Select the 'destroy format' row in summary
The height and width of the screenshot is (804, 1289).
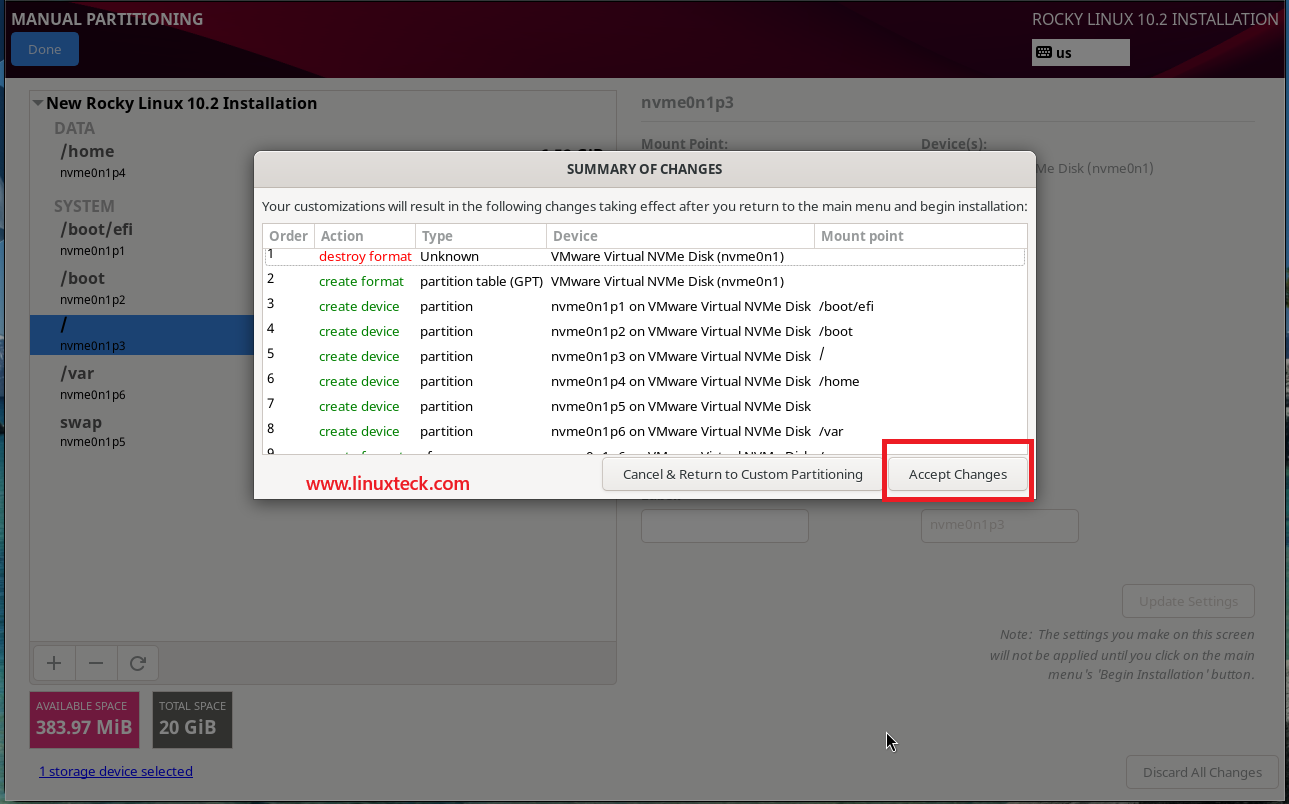(645, 256)
